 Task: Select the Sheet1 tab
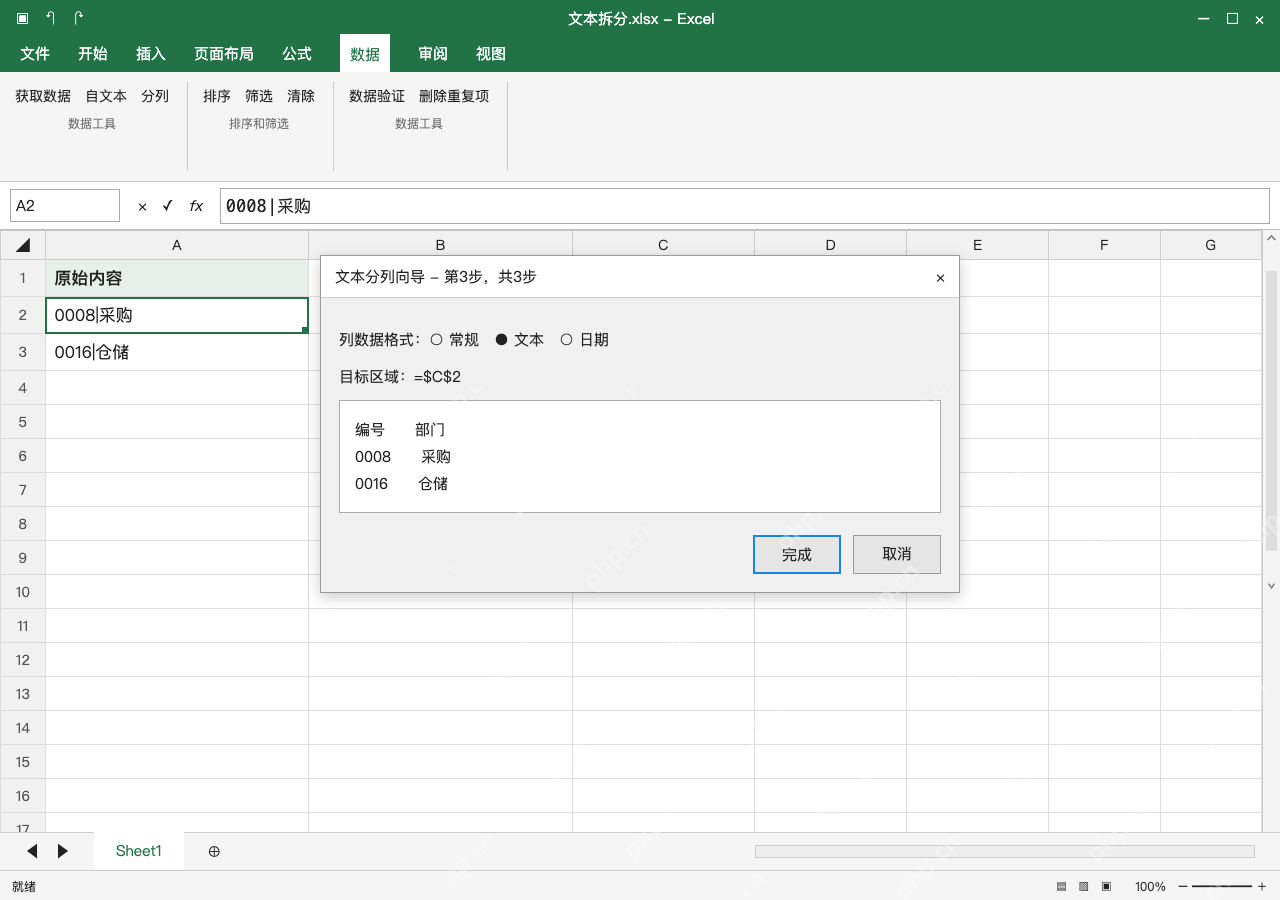(x=139, y=851)
